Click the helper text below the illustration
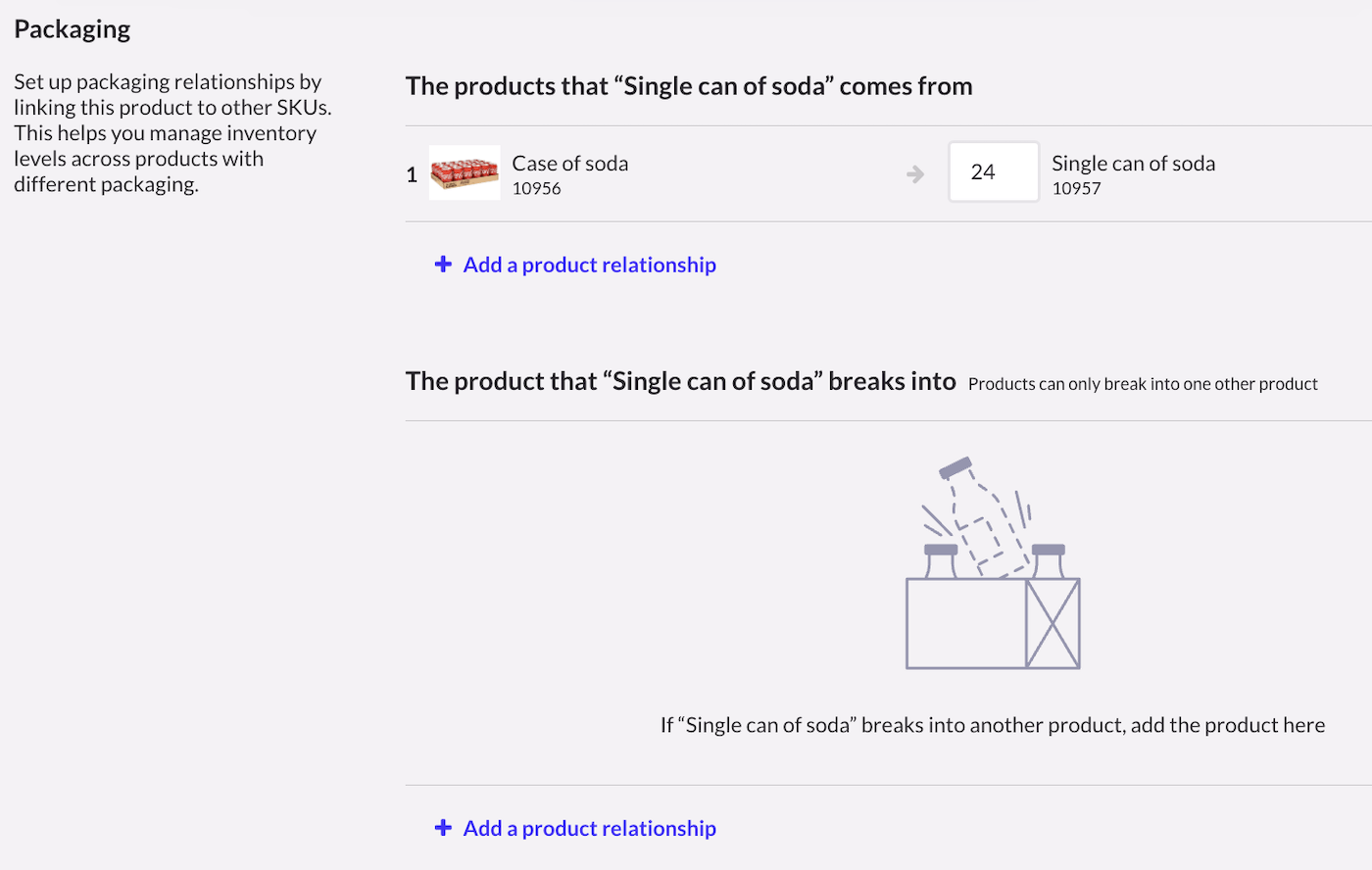 (x=991, y=724)
